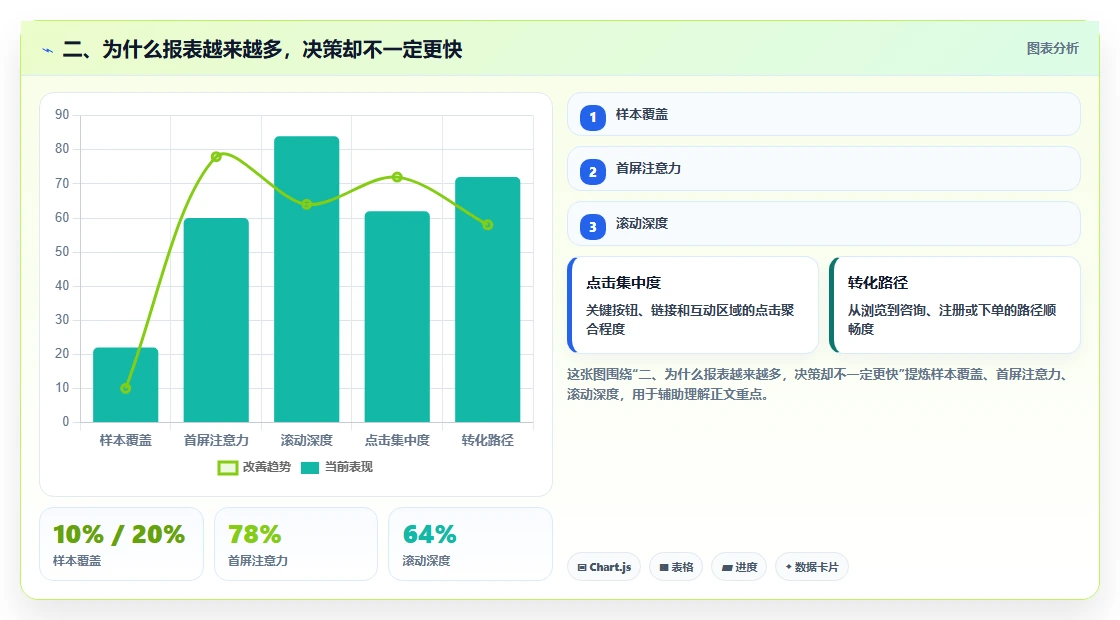Click the 10% / 20% stat card
Image resolution: width=1120 pixels, height=620 pixels.
(x=121, y=544)
